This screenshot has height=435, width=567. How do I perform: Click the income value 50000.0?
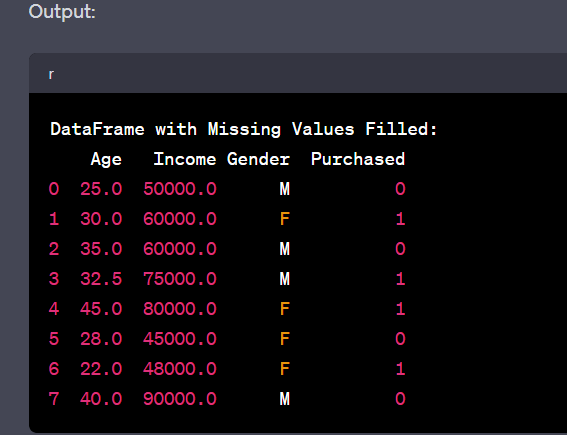coord(180,189)
